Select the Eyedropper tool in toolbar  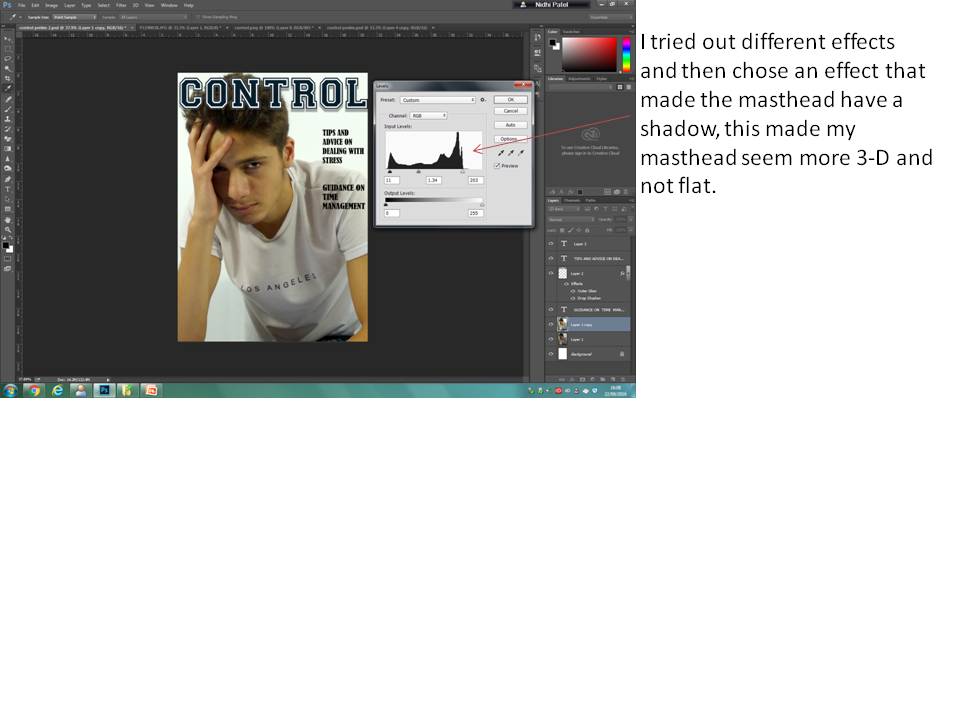(7, 88)
